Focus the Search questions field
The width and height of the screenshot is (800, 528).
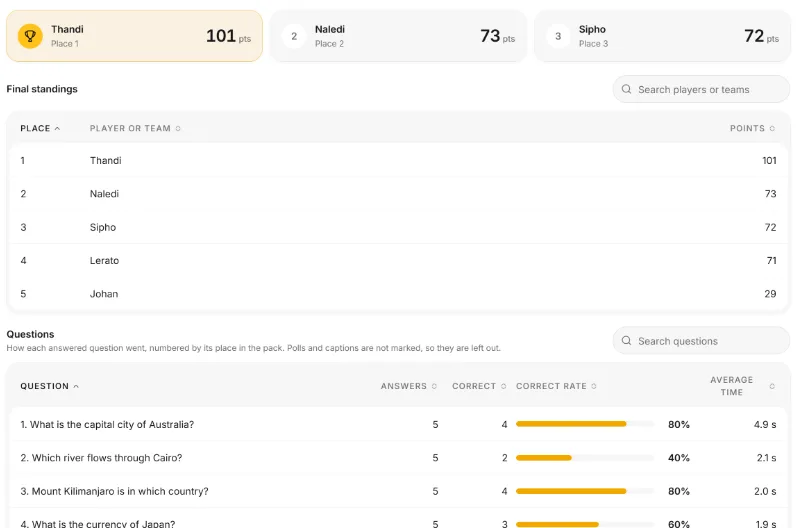point(701,341)
